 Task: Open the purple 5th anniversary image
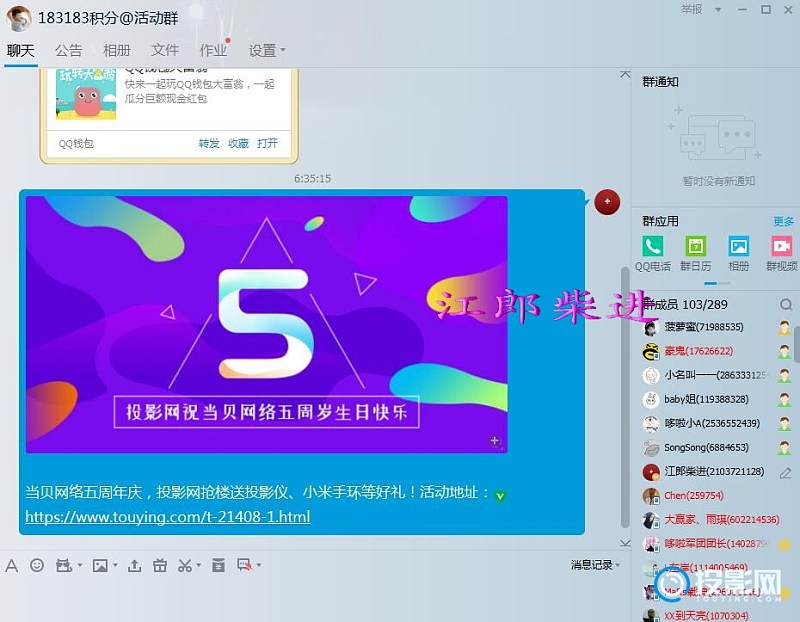click(266, 324)
